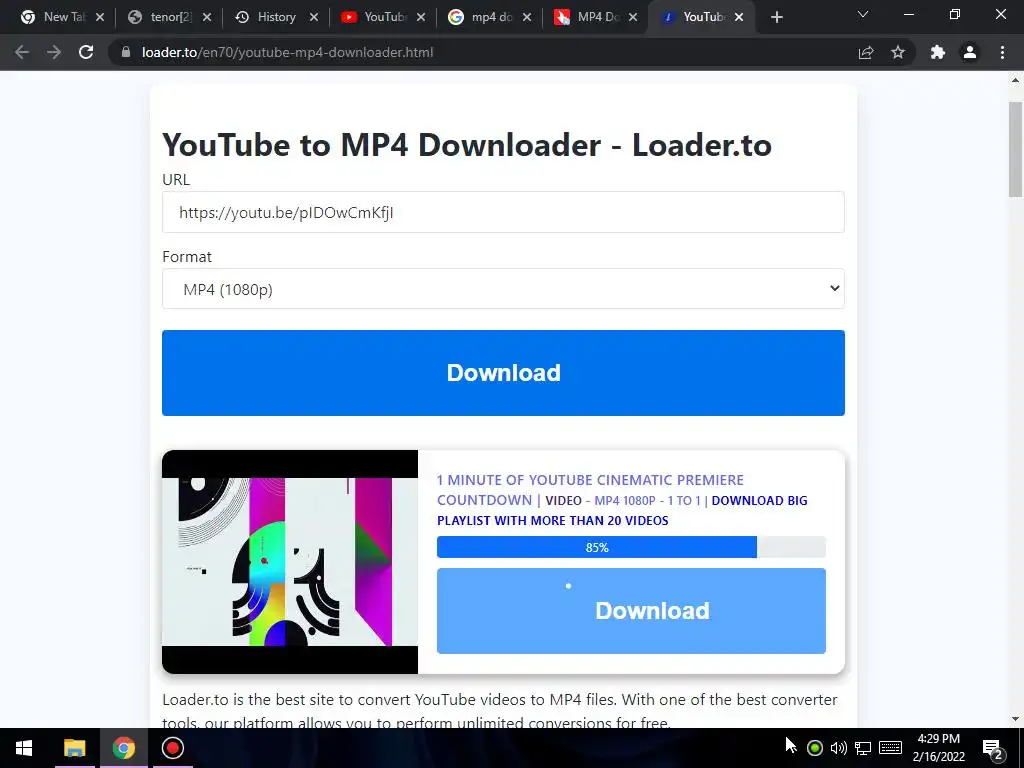Viewport: 1024px width, 768px height.
Task: Reload the loader.to page
Action: 86,52
